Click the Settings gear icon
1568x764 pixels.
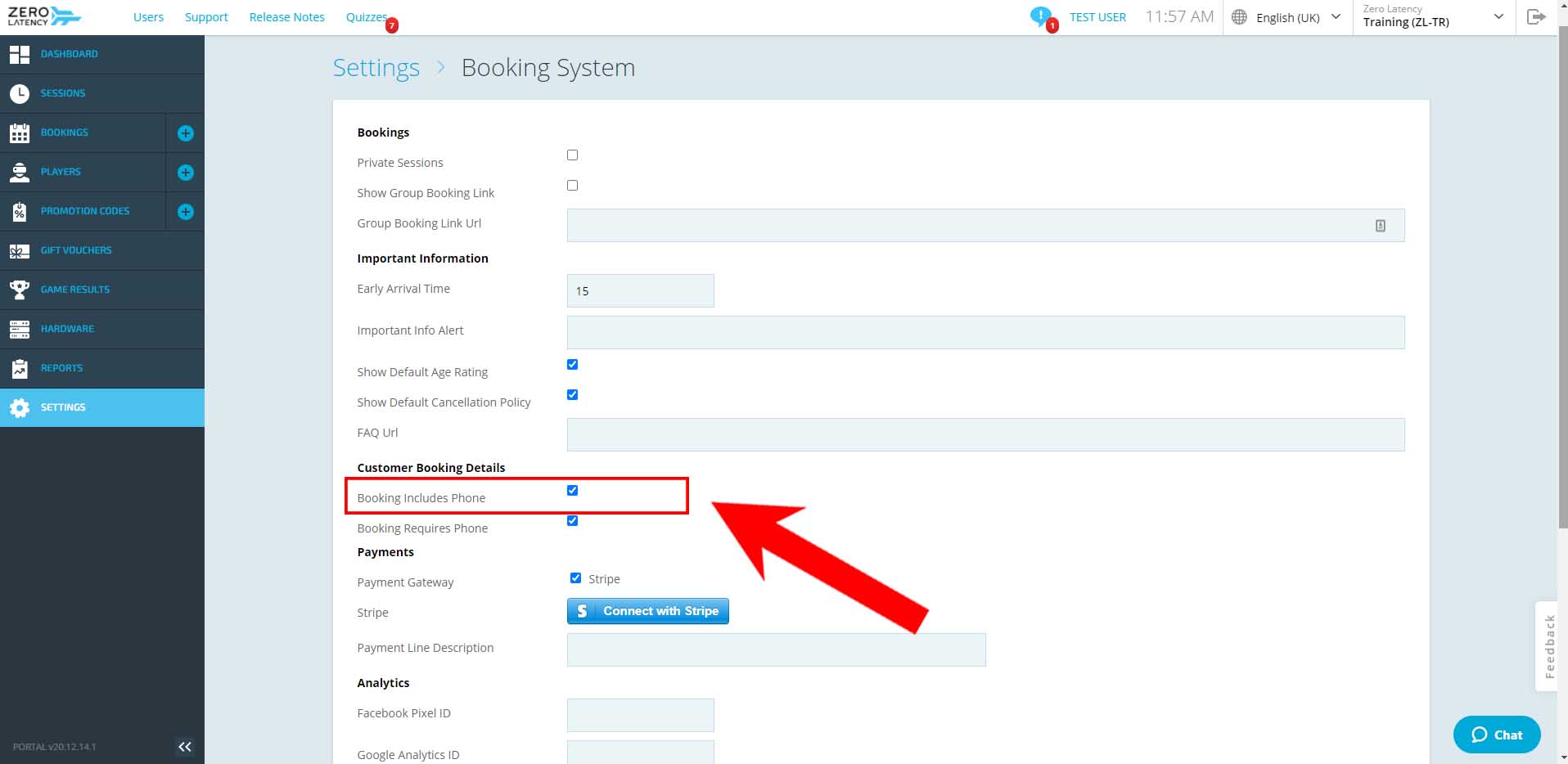[20, 407]
